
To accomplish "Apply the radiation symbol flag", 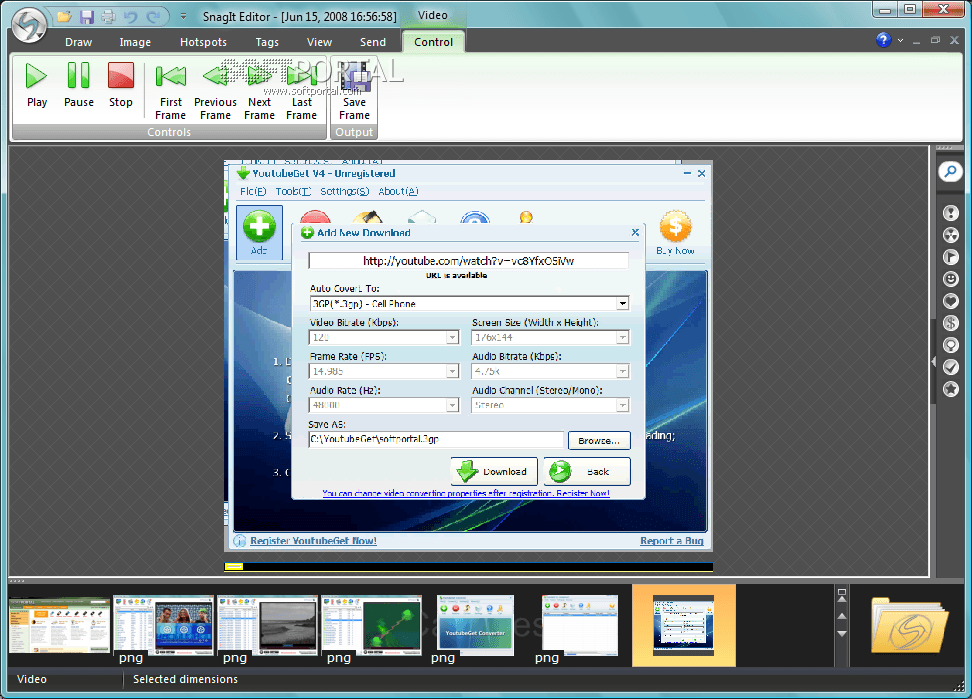I will point(950,235).
